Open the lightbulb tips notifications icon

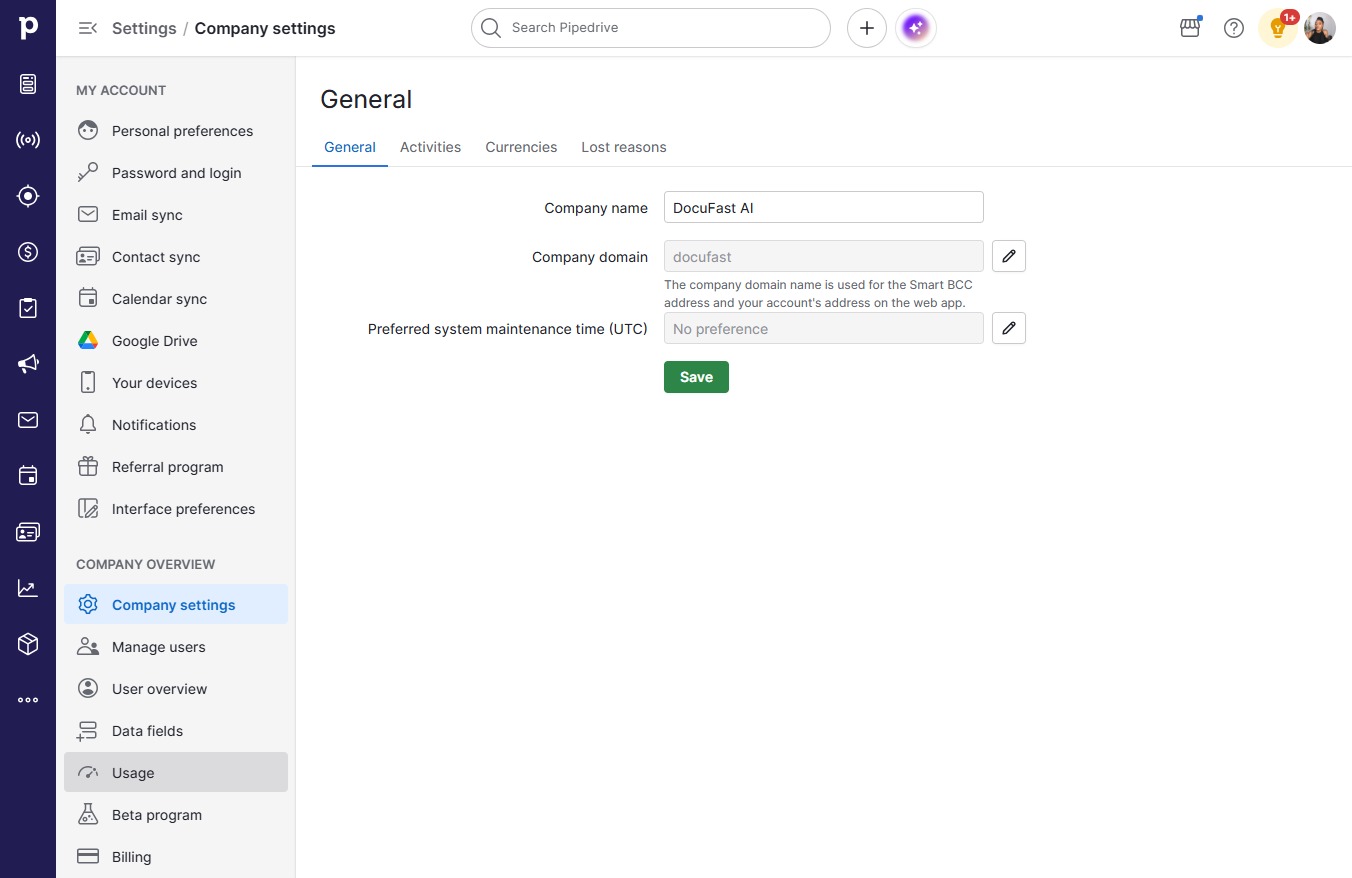pyautogui.click(x=1278, y=28)
